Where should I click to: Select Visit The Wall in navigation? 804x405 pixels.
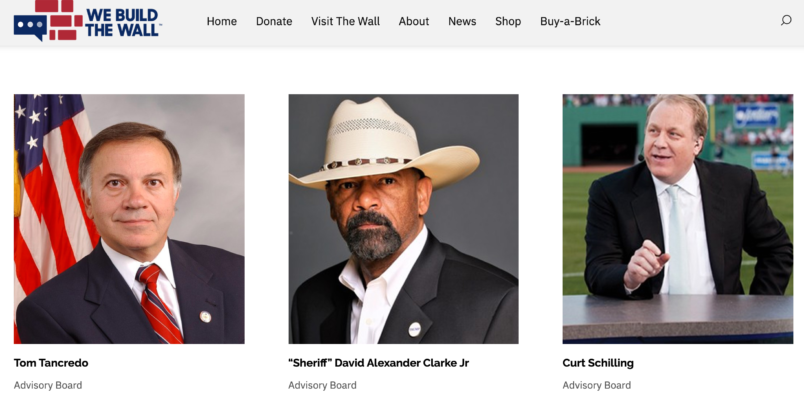point(345,22)
